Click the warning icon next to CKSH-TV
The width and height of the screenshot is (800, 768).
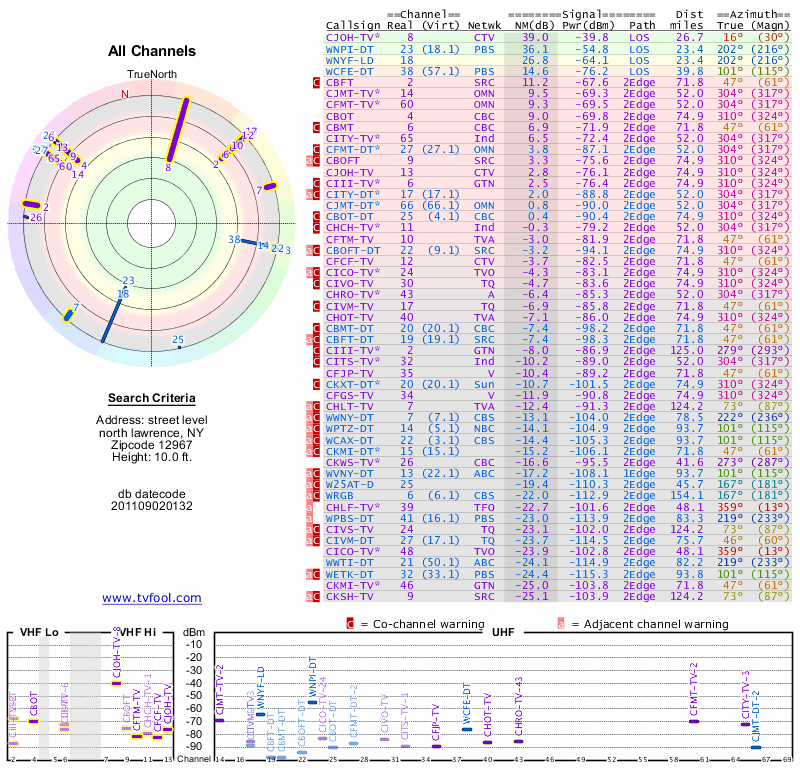click(315, 596)
